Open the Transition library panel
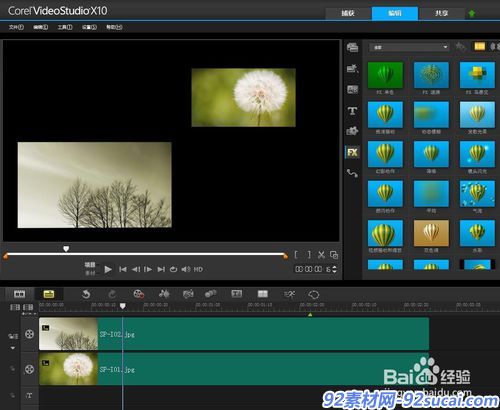The height and width of the screenshot is (410, 500). [x=352, y=89]
